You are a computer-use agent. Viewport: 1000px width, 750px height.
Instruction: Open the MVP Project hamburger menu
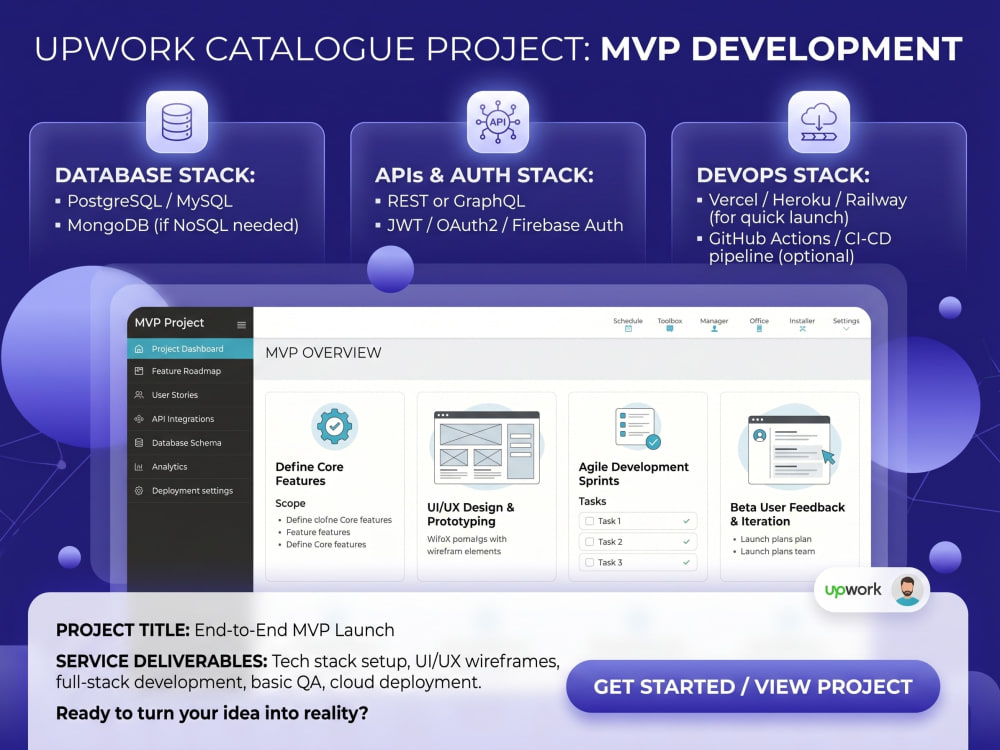tap(242, 325)
